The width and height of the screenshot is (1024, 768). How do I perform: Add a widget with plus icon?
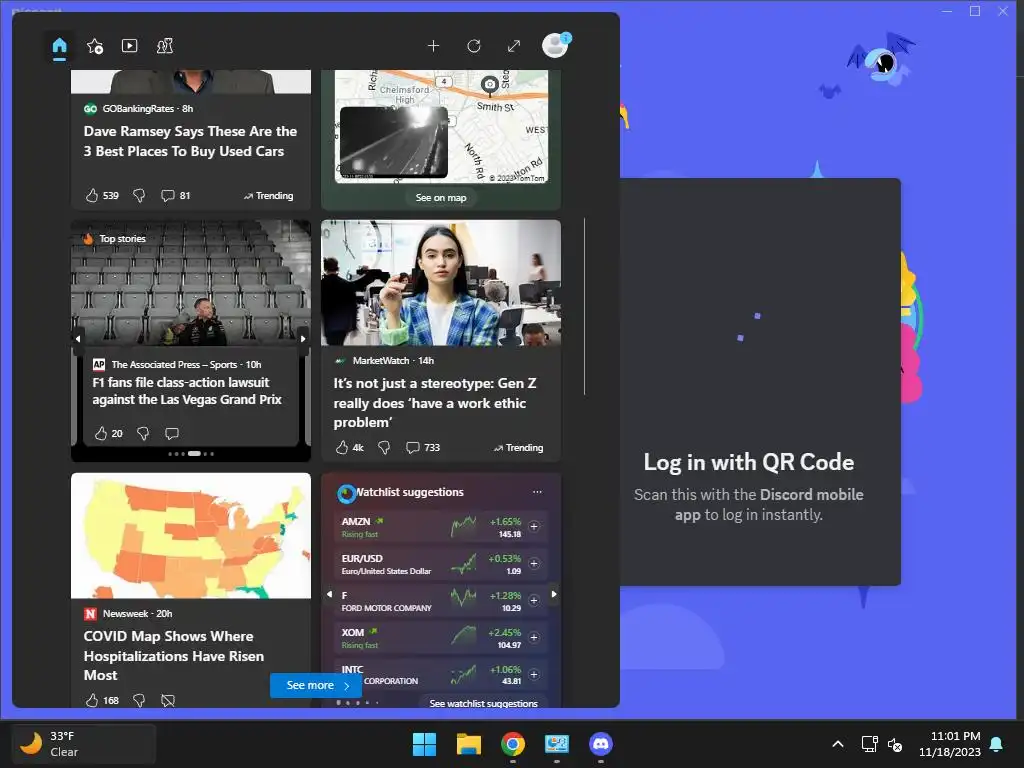click(433, 46)
